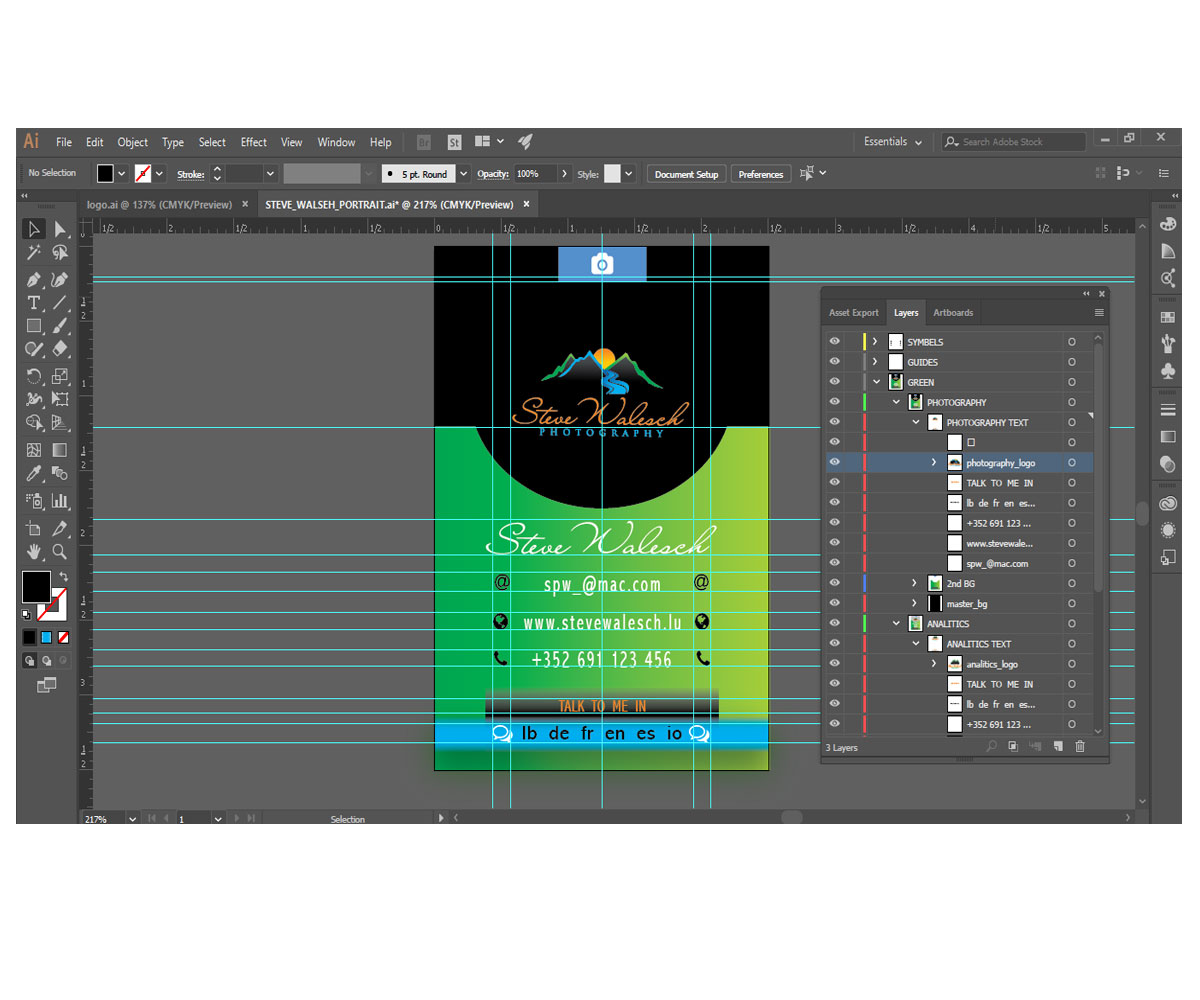The image size is (1200, 1000).
Task: Select the Type tool
Action: [33, 302]
